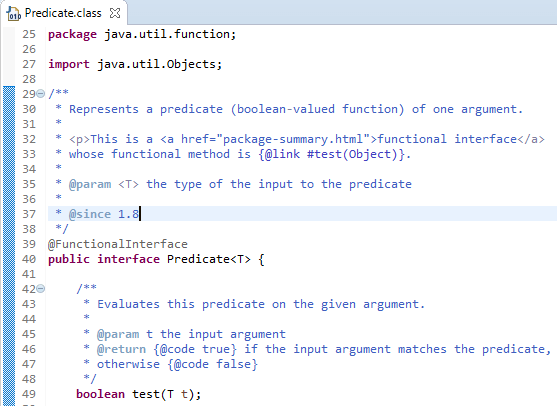The width and height of the screenshot is (557, 406).
Task: Click line number 25 in the gutter
Action: (x=29, y=34)
